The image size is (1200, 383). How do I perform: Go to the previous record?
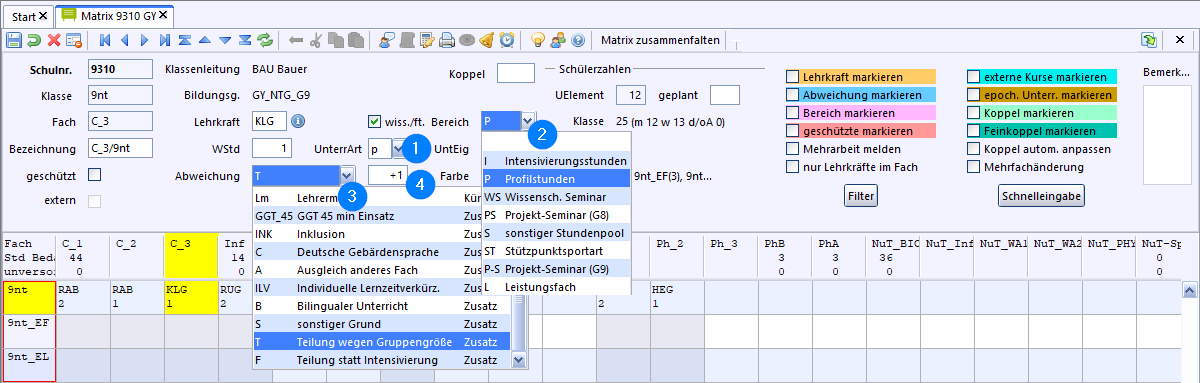point(125,41)
